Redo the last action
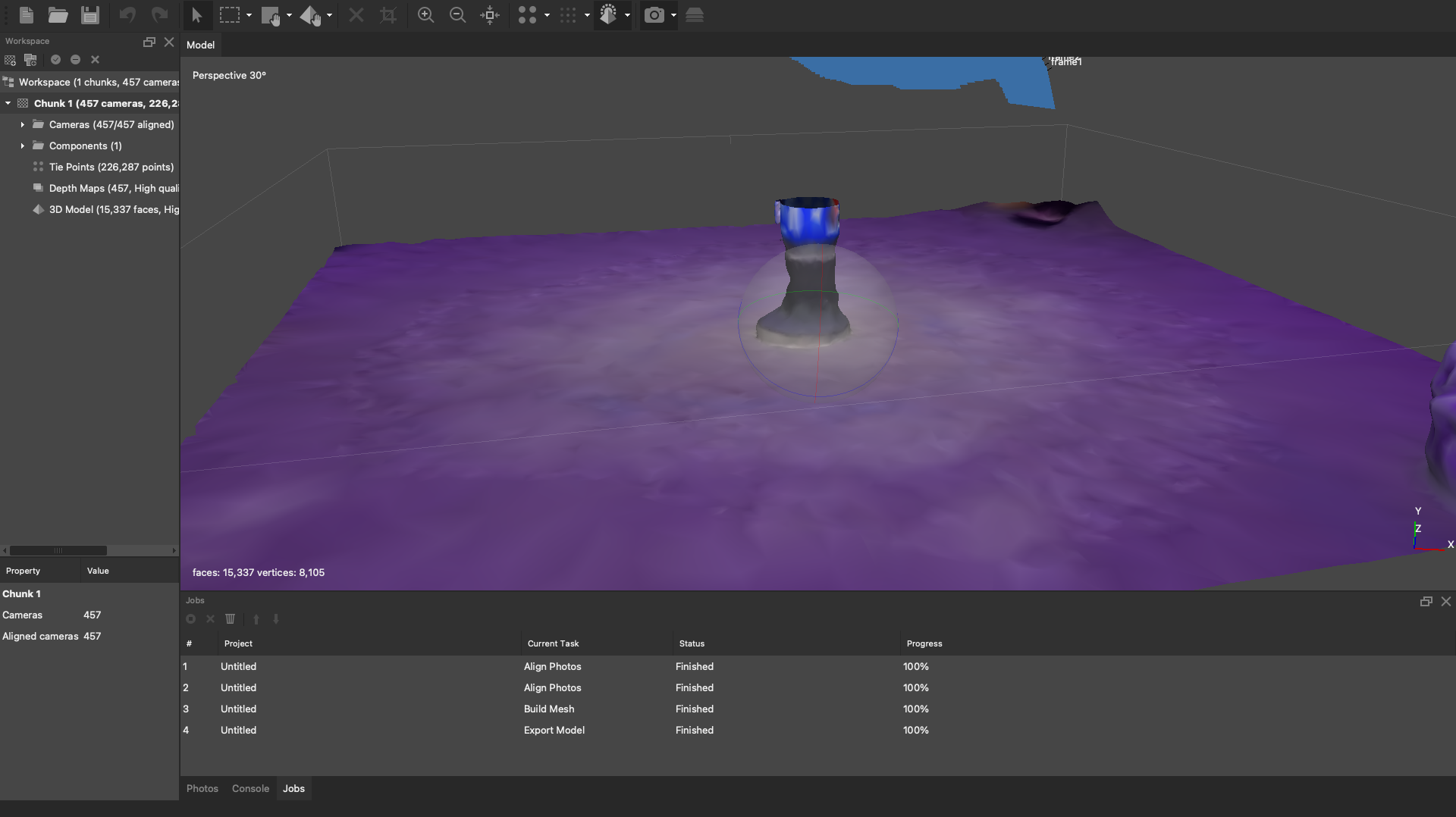 (x=159, y=15)
